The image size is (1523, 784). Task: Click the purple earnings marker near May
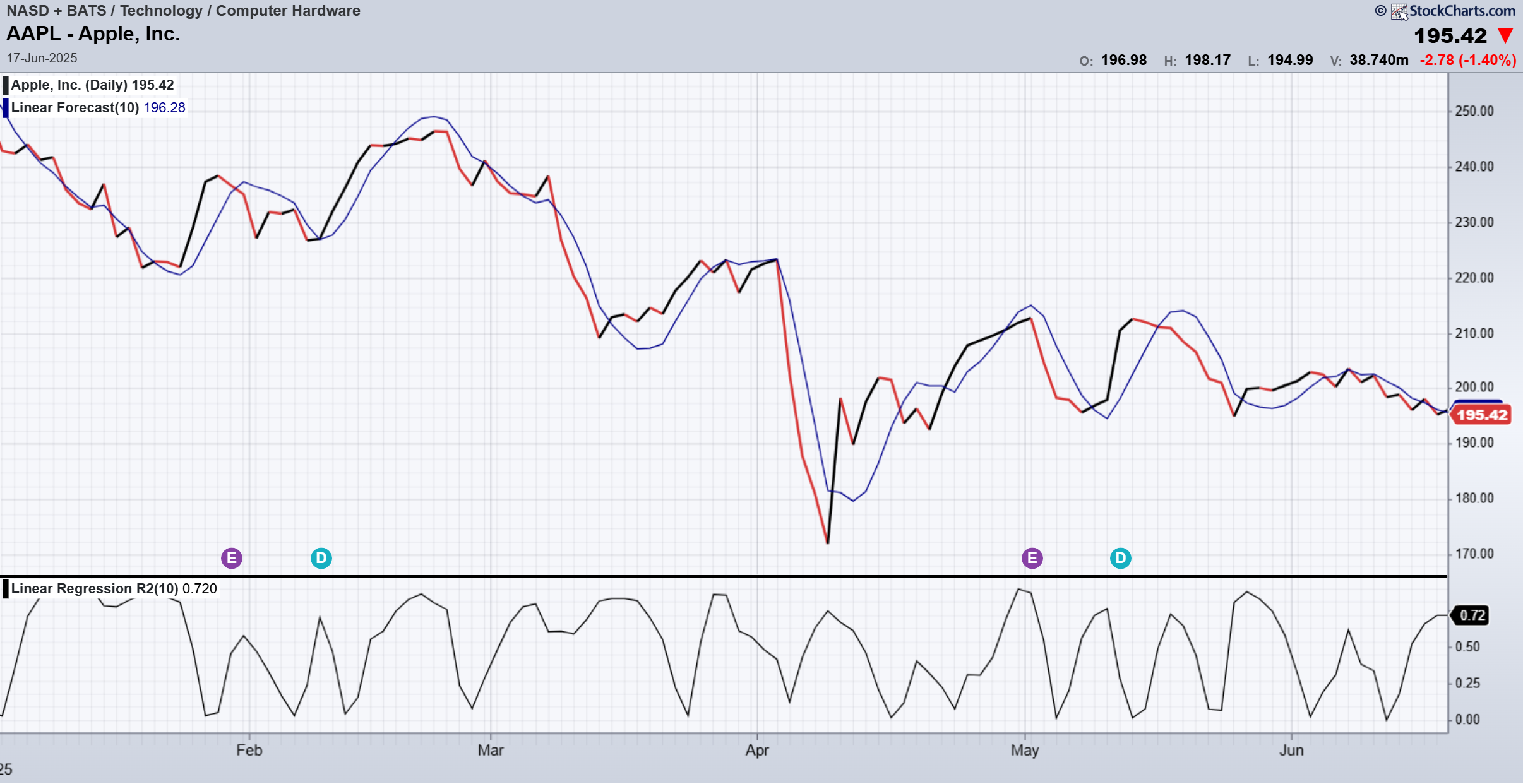click(x=1032, y=558)
